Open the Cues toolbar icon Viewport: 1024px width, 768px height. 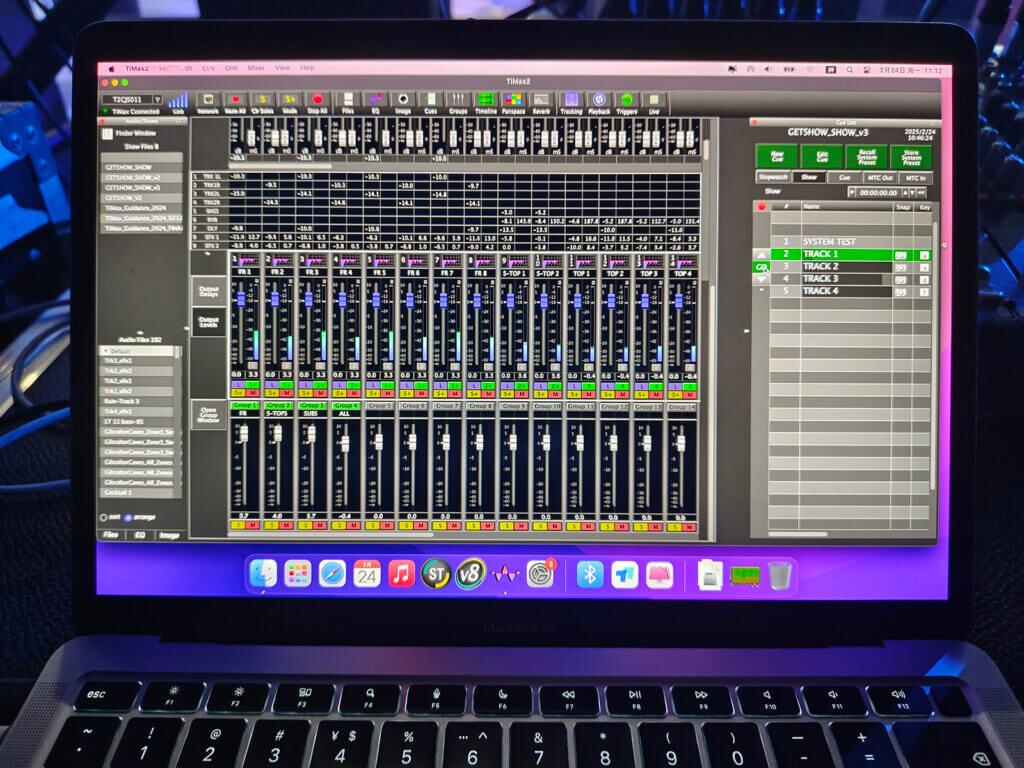tap(431, 99)
